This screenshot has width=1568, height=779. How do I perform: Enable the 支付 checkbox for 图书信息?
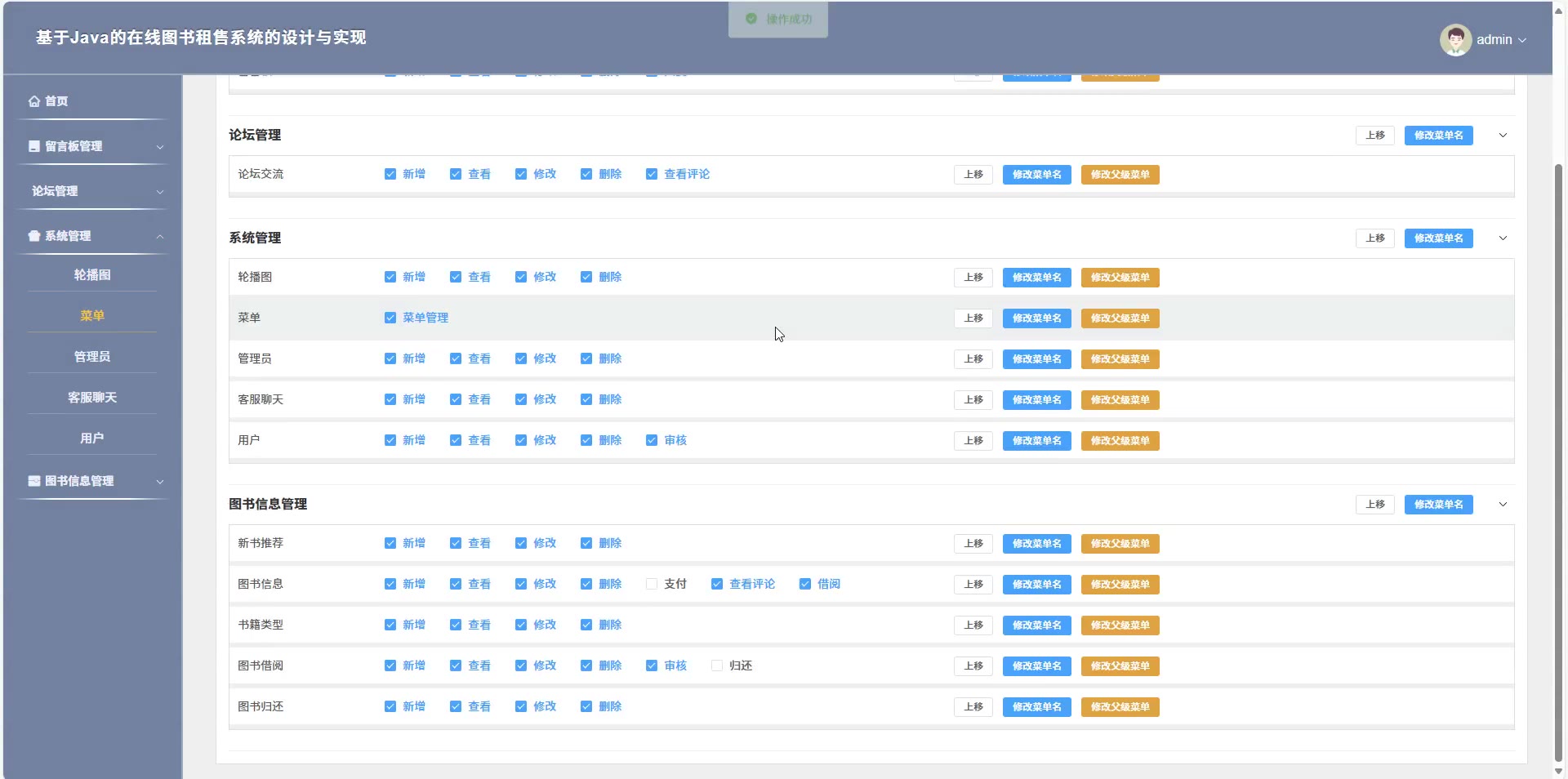(x=652, y=584)
